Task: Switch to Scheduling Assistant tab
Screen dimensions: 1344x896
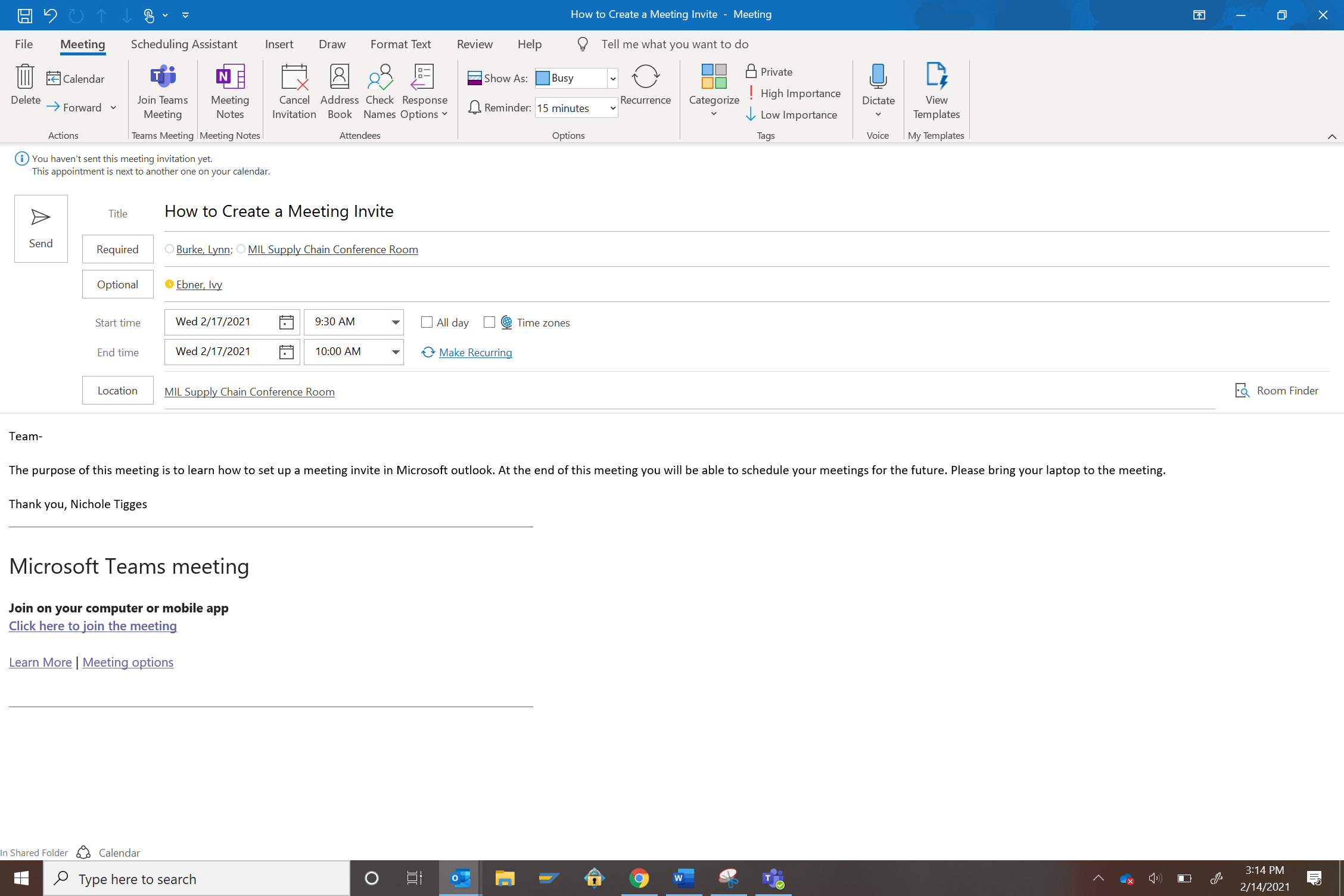Action: (184, 44)
